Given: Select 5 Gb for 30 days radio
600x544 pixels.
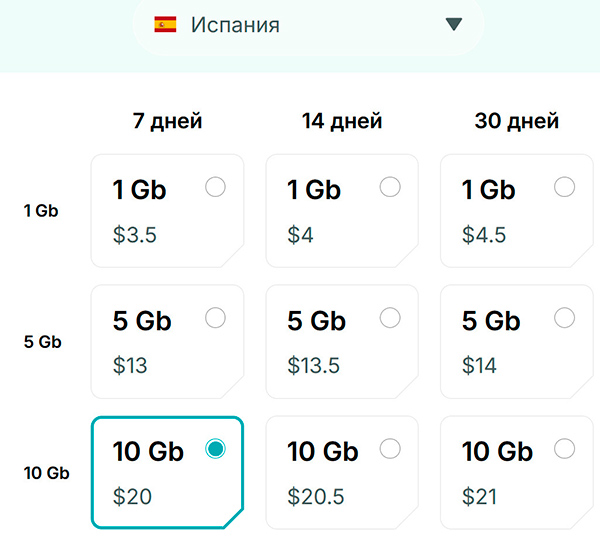Looking at the screenshot, I should tap(564, 318).
